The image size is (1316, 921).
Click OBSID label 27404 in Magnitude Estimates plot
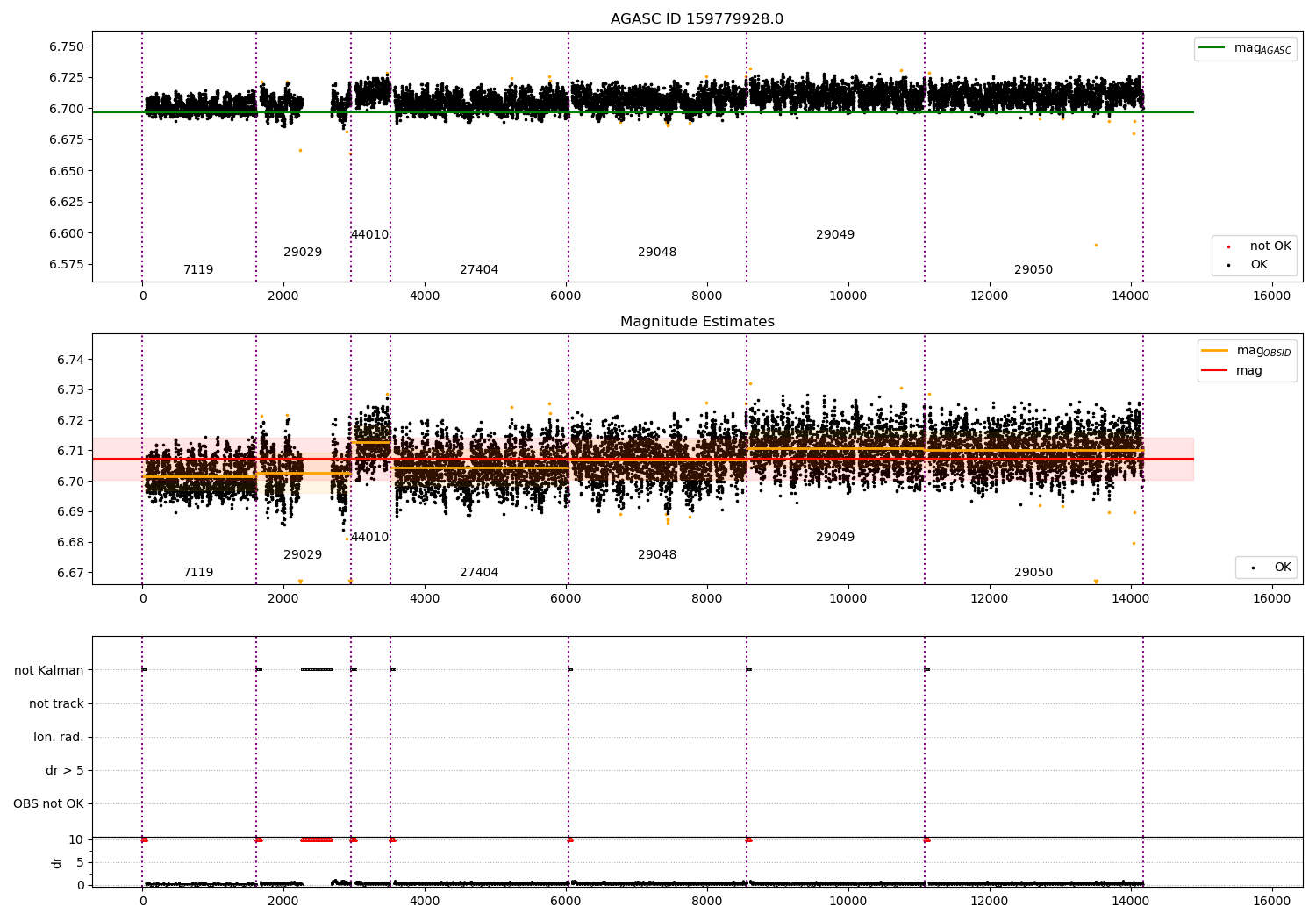pos(479,573)
